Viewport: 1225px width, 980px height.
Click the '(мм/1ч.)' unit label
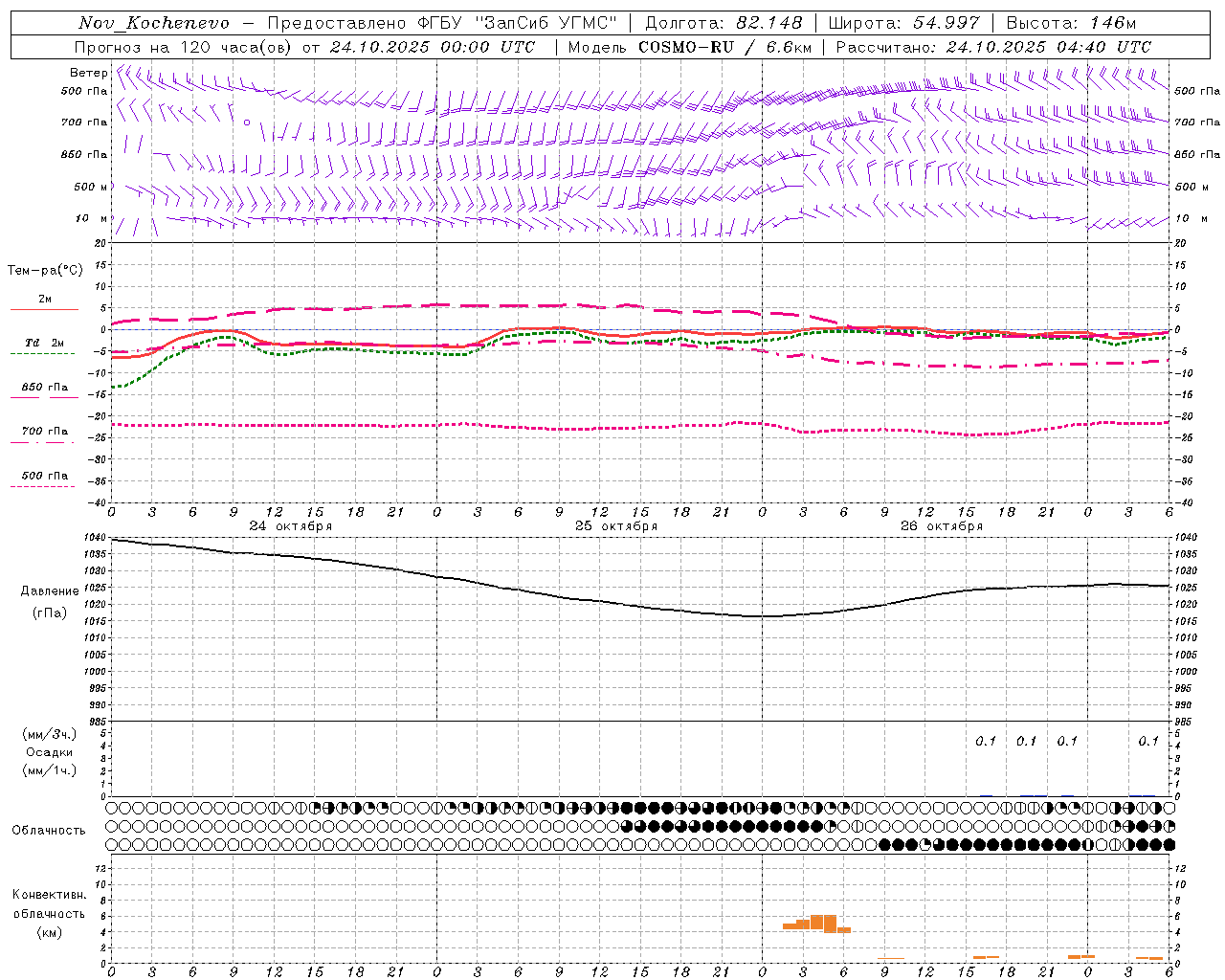pyautogui.click(x=49, y=770)
